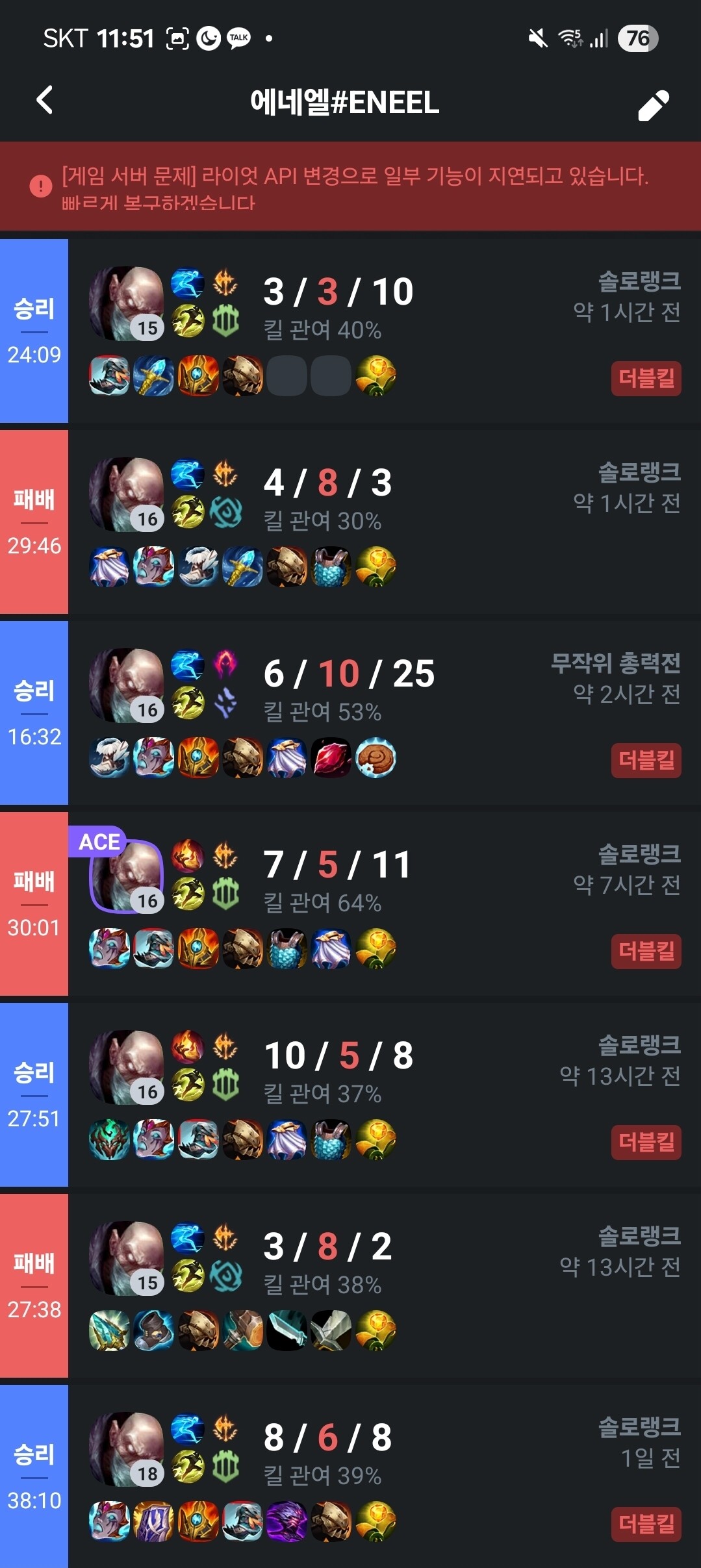
Task: Tap the back arrow icon
Action: click(x=44, y=101)
